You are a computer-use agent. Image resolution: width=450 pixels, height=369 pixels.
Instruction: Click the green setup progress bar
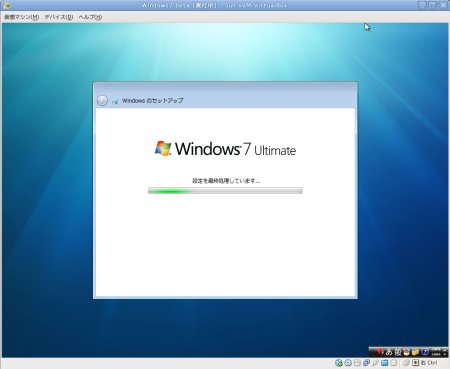(225, 190)
